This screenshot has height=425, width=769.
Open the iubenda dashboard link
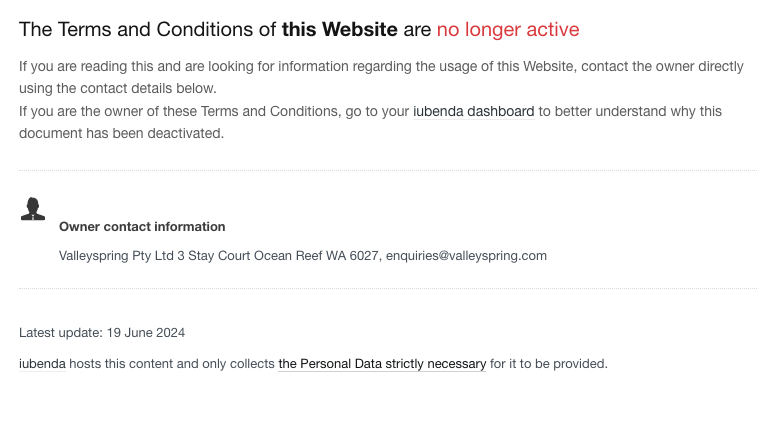[473, 111]
